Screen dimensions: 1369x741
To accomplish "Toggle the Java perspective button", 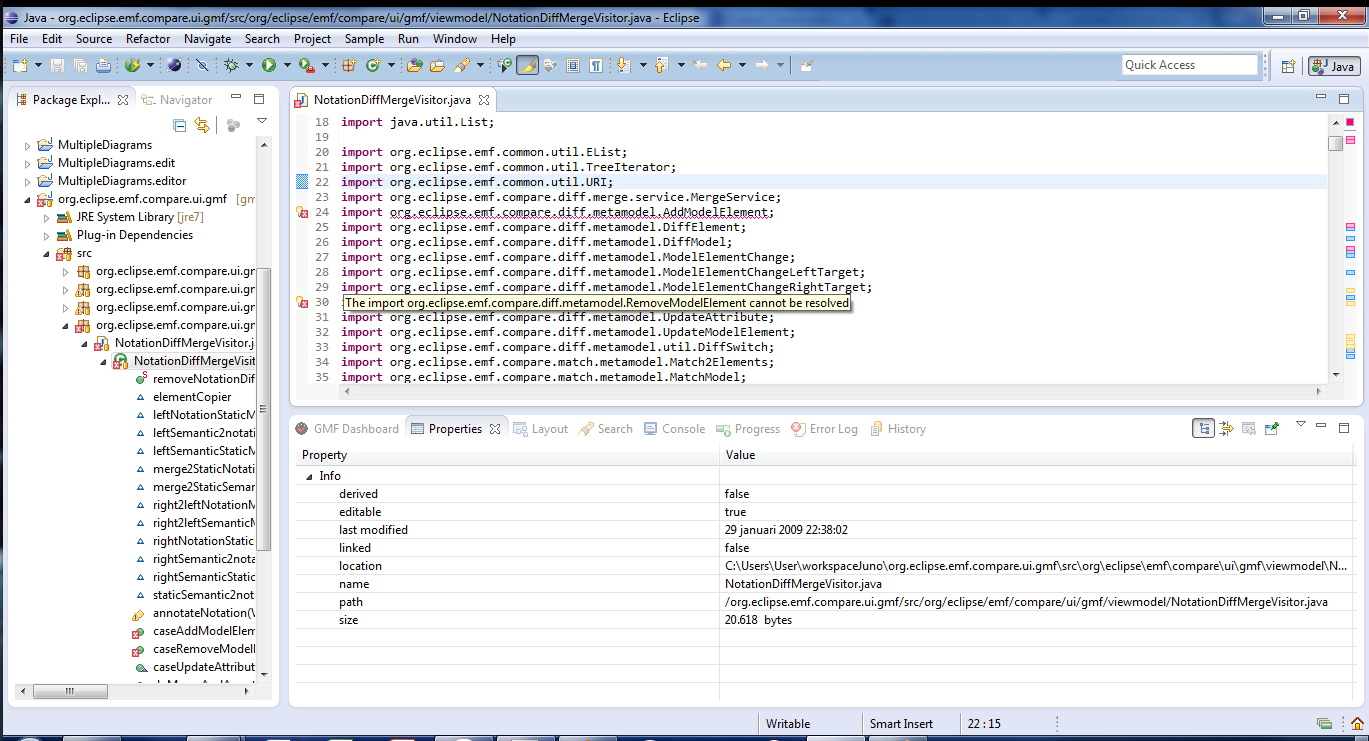I will (1335, 66).
